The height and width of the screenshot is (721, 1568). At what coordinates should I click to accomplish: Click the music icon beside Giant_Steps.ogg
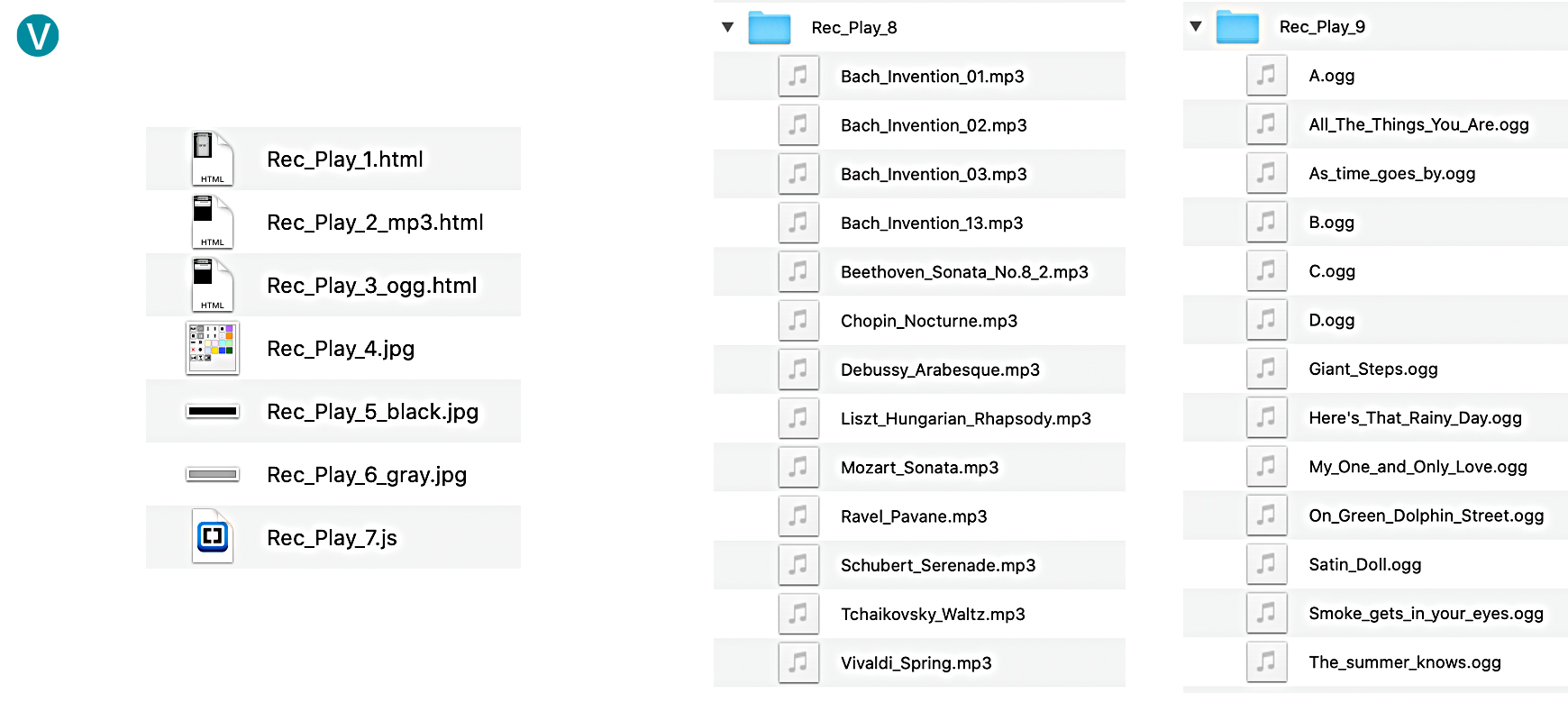coord(1266,369)
